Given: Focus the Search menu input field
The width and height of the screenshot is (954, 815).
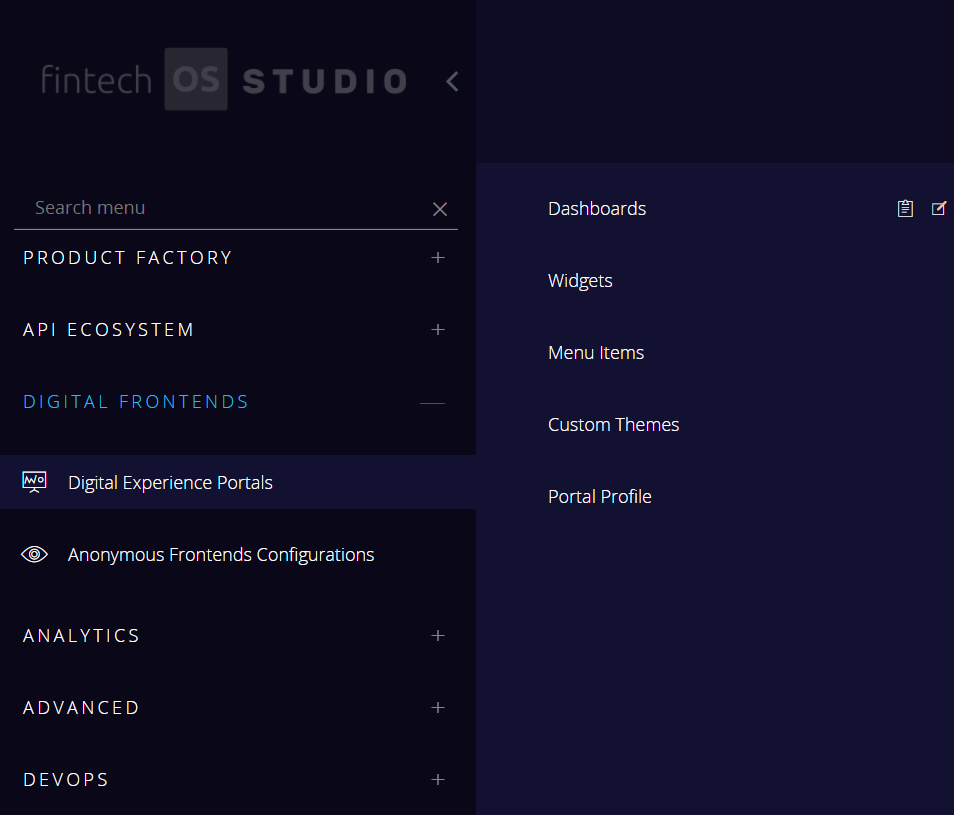Looking at the screenshot, I should pyautogui.click(x=220, y=208).
